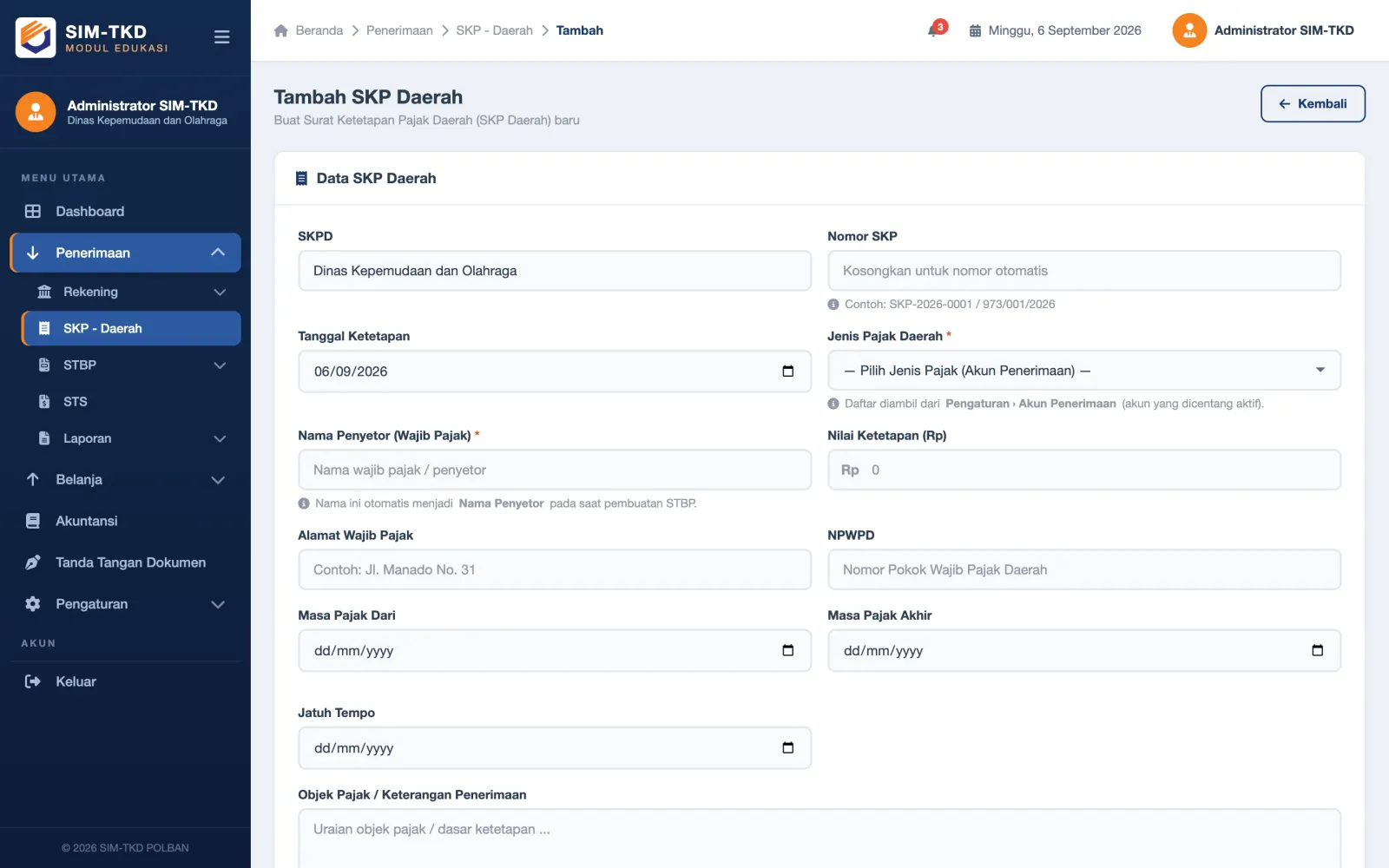The image size is (1389, 868).
Task: Open the Akuntansi menu item
Action: tap(125, 521)
